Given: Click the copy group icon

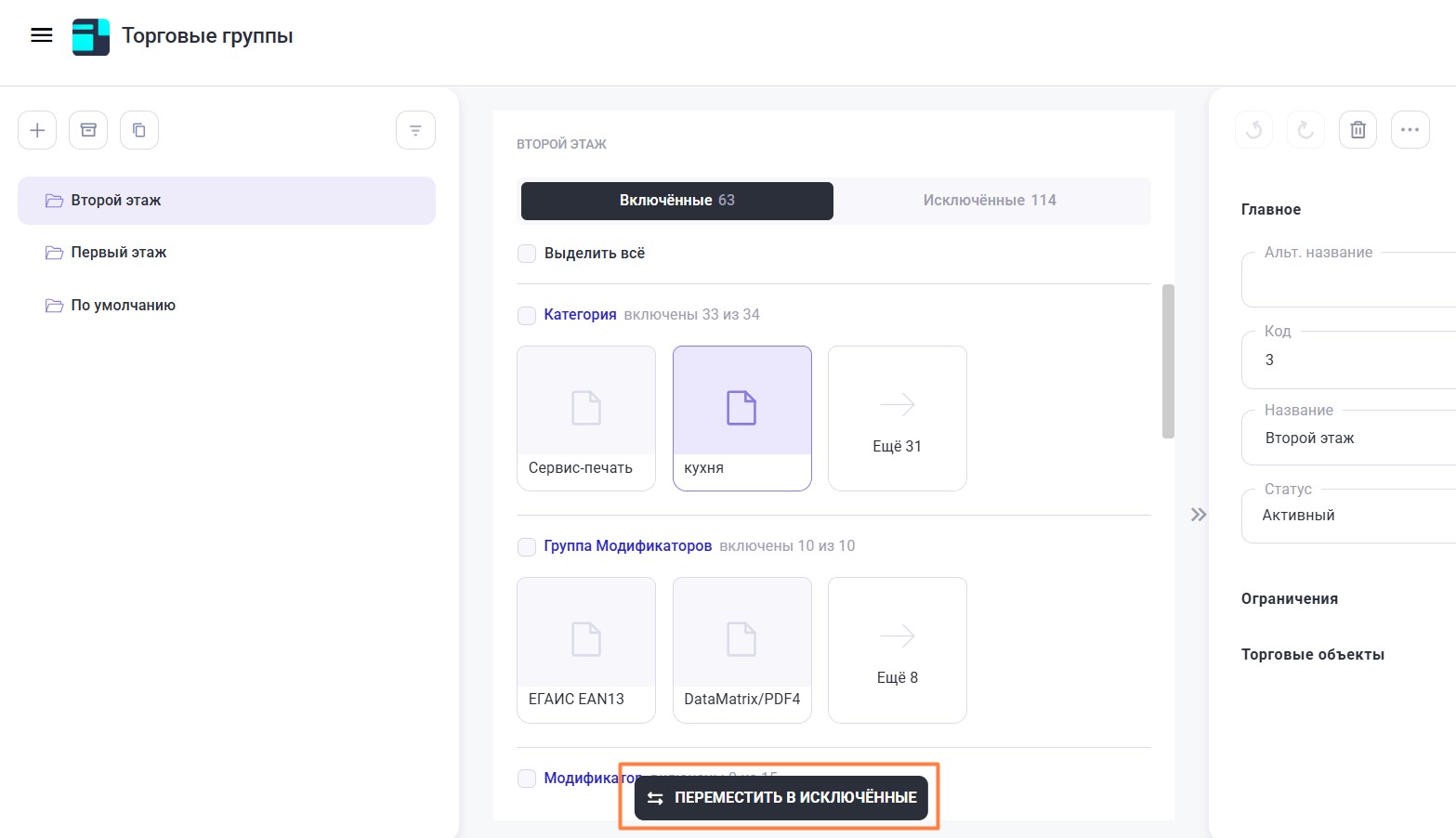Looking at the screenshot, I should tap(139, 130).
